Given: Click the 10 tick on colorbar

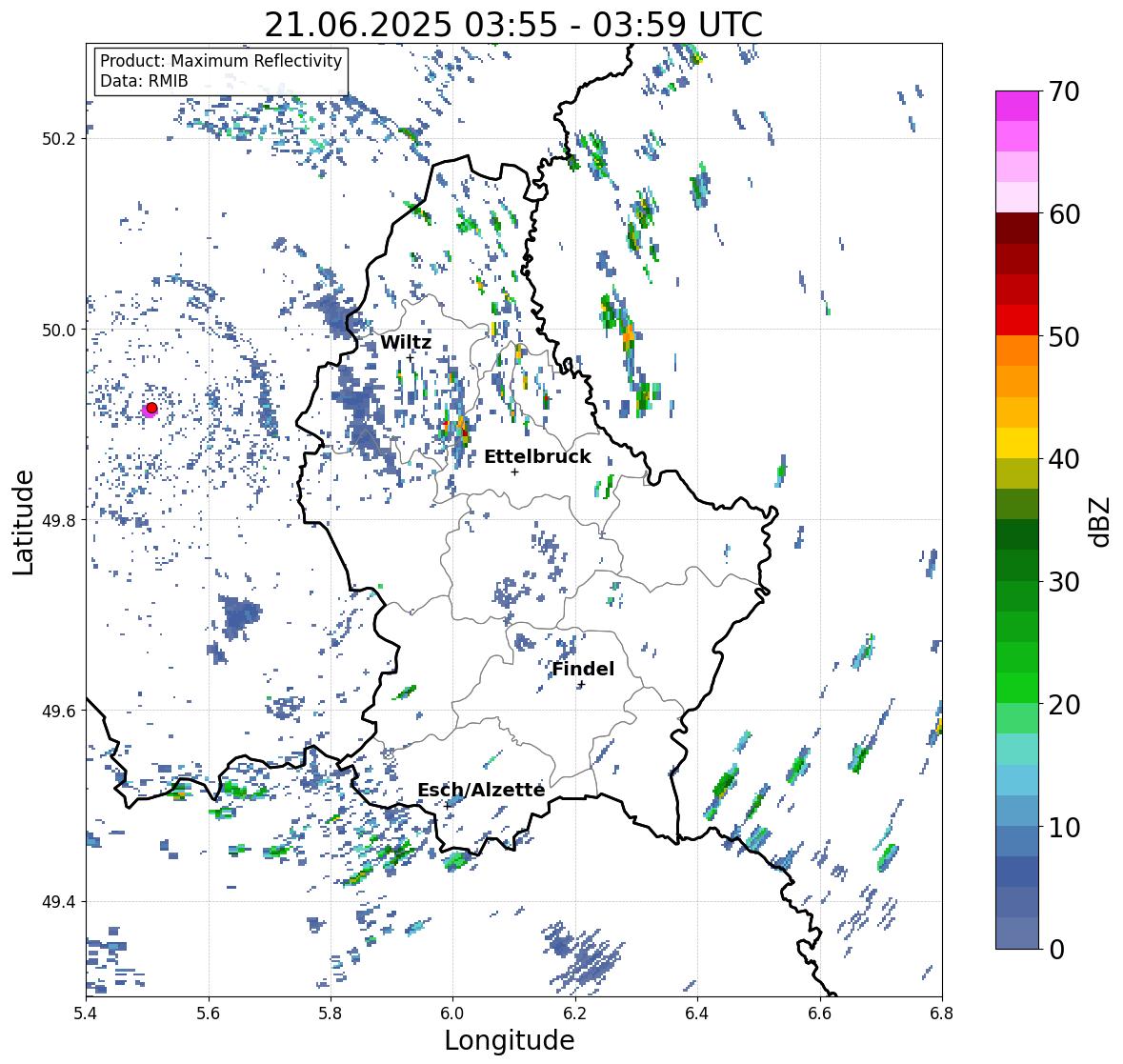Looking at the screenshot, I should click(x=1064, y=827).
